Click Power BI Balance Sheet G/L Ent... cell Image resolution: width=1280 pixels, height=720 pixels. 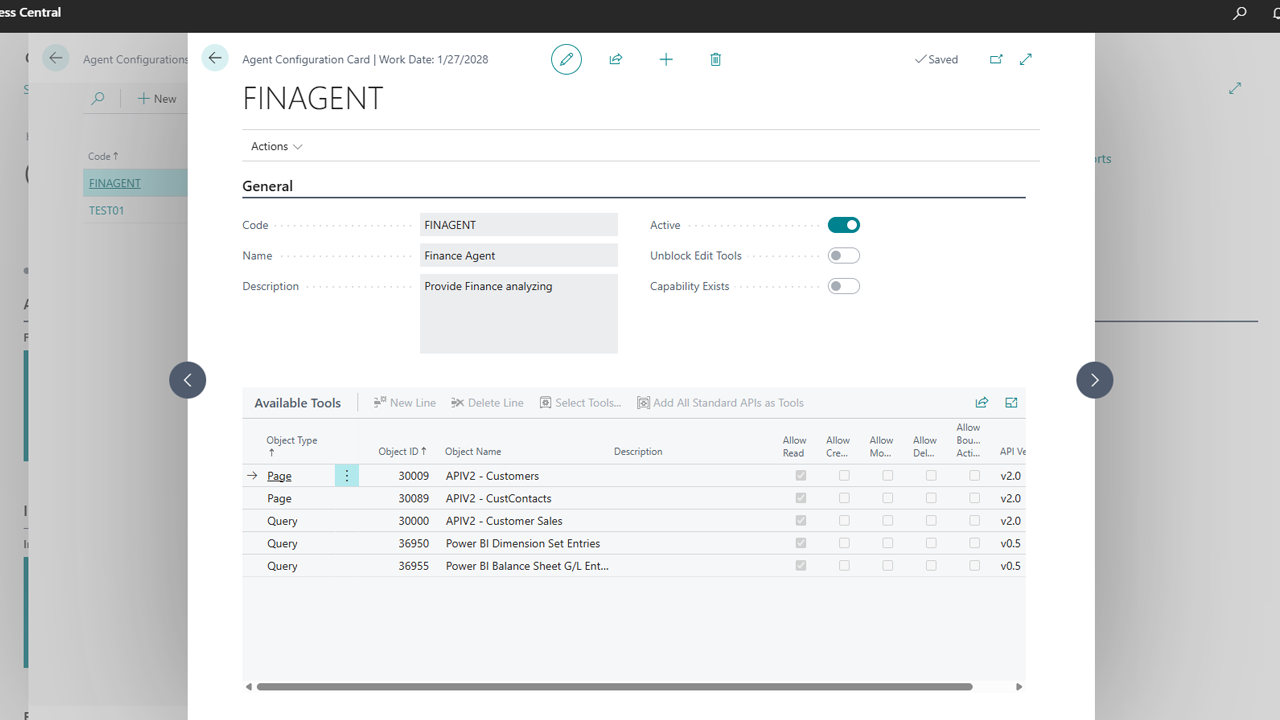point(527,566)
